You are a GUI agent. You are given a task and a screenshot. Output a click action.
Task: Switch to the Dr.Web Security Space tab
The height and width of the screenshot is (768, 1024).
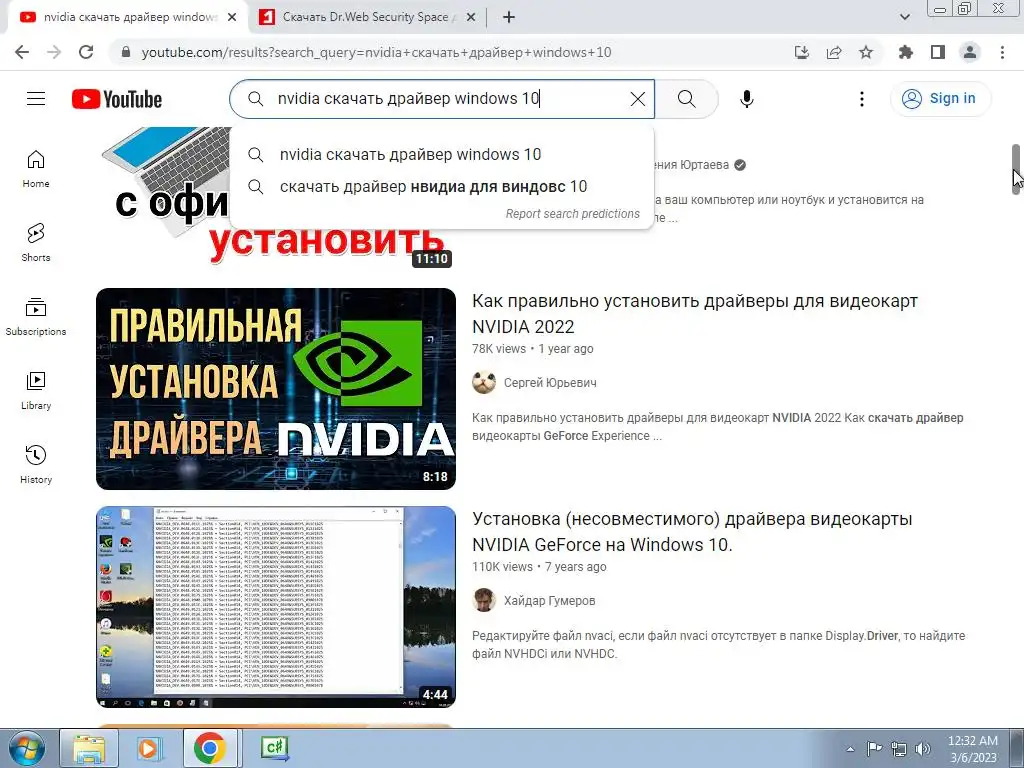(x=369, y=18)
